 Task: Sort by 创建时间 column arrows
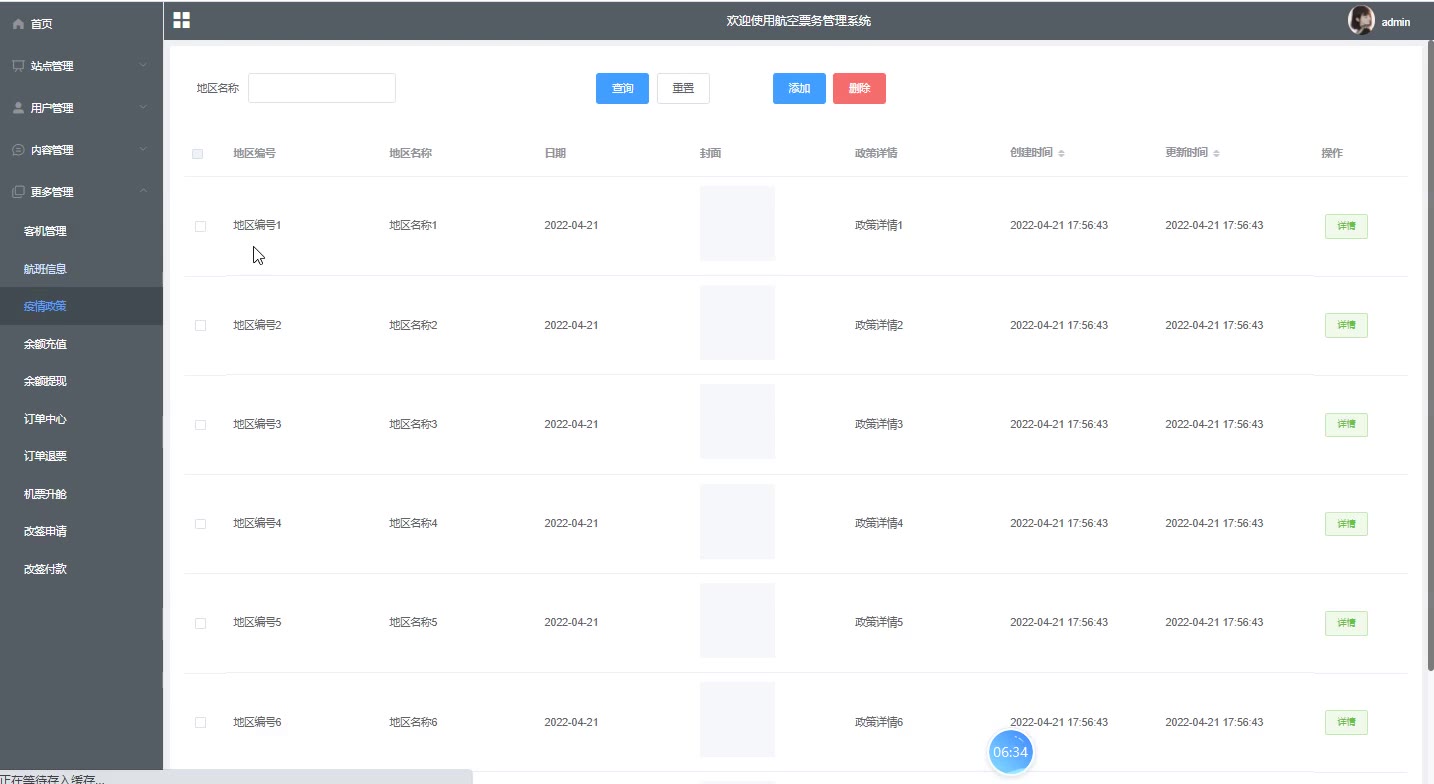1061,154
